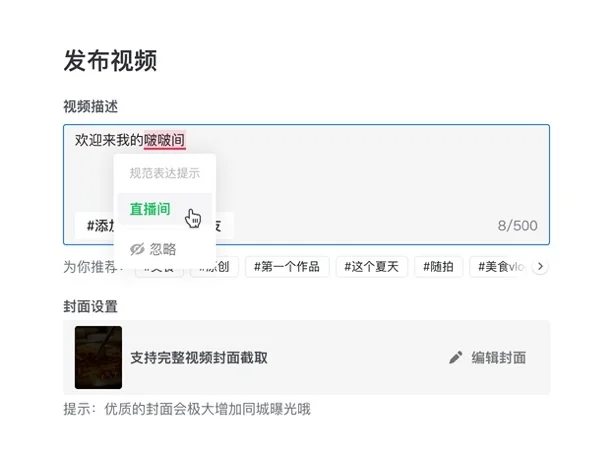Viewport: 616px width, 458px height.
Task: Add the #第一个作品 tag
Action: click(286, 267)
